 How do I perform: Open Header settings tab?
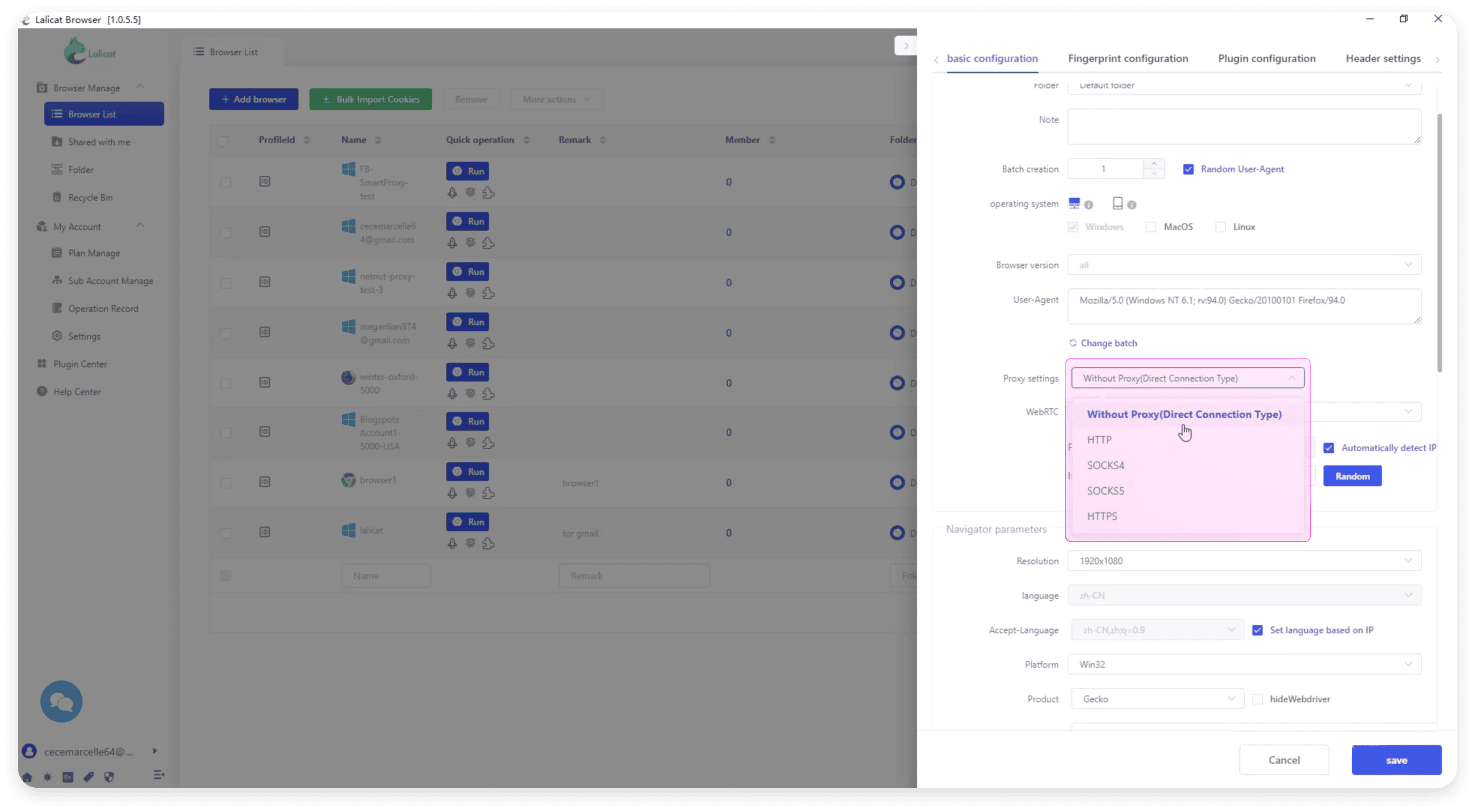click(1383, 58)
